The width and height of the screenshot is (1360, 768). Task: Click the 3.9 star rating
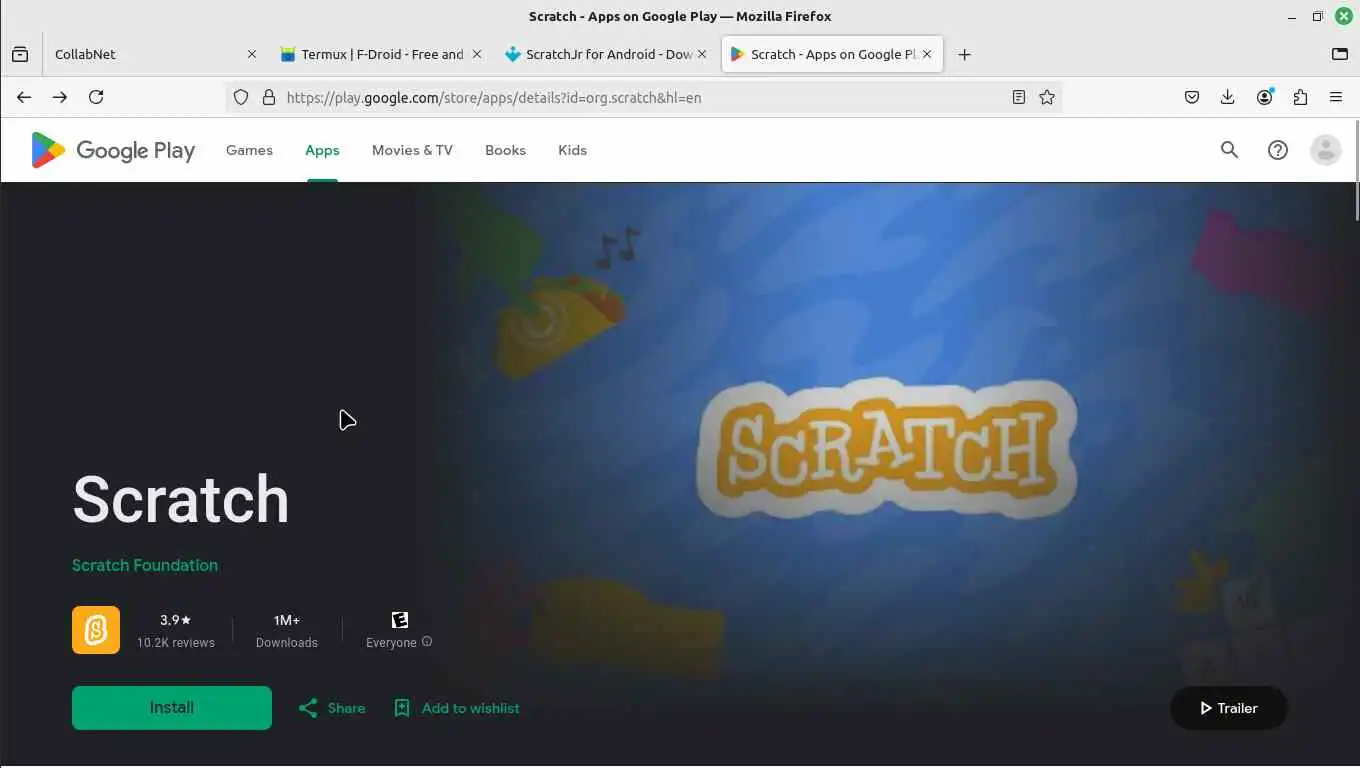(176, 620)
